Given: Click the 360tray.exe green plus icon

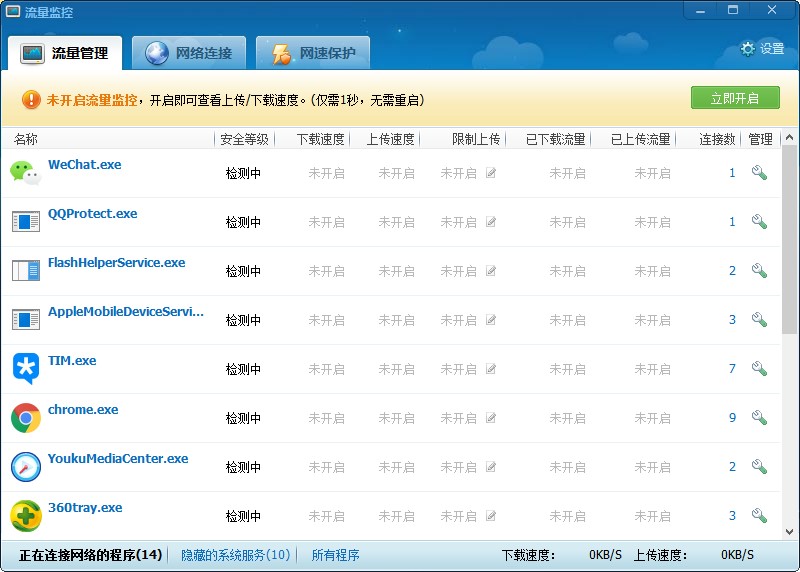Looking at the screenshot, I should click(x=26, y=516).
